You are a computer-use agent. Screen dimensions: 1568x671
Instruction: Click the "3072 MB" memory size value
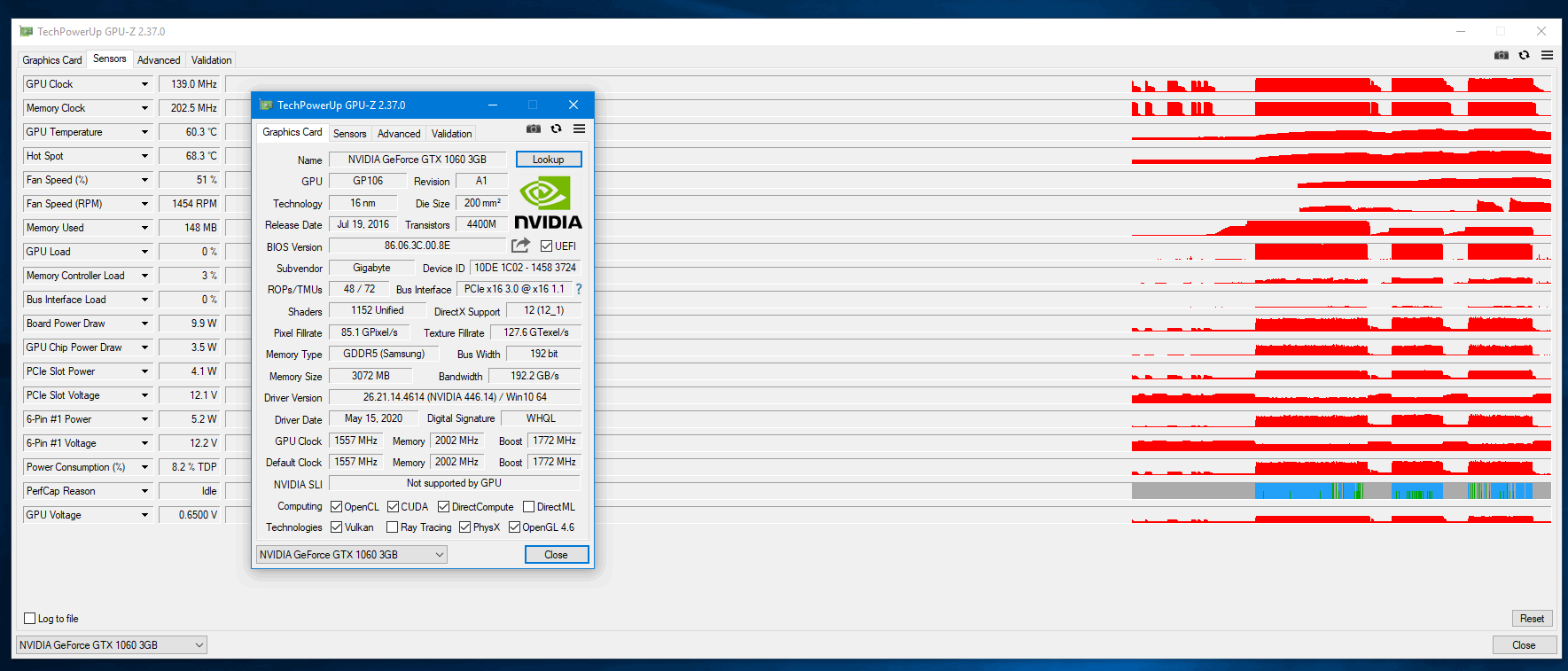pos(371,376)
